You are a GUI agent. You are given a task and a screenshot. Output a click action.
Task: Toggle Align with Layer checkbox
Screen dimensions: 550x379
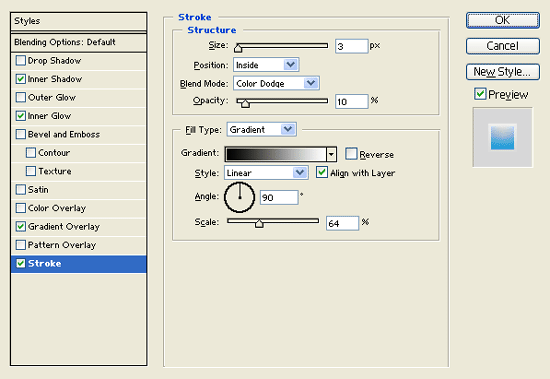pyautogui.click(x=322, y=172)
